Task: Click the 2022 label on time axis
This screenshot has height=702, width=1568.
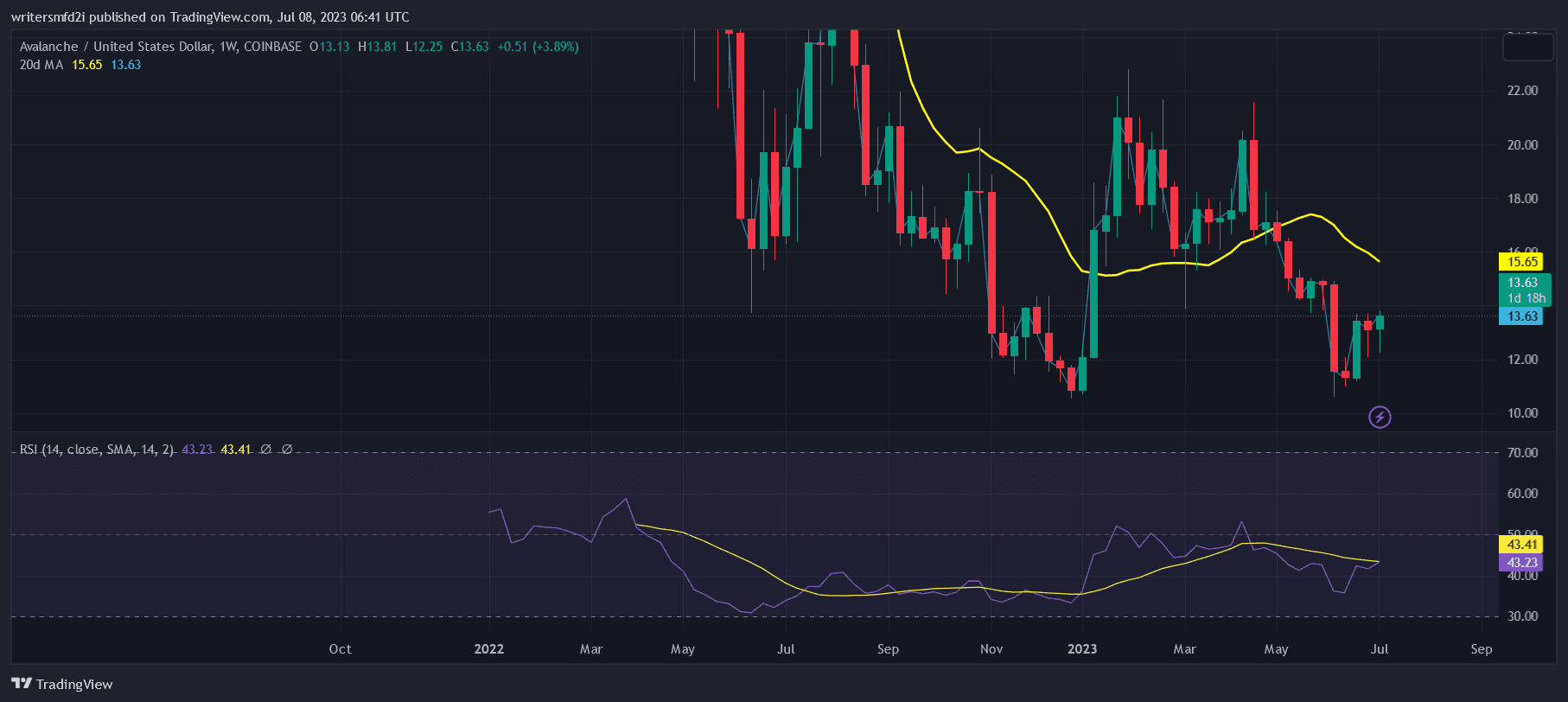Action: tap(489, 649)
